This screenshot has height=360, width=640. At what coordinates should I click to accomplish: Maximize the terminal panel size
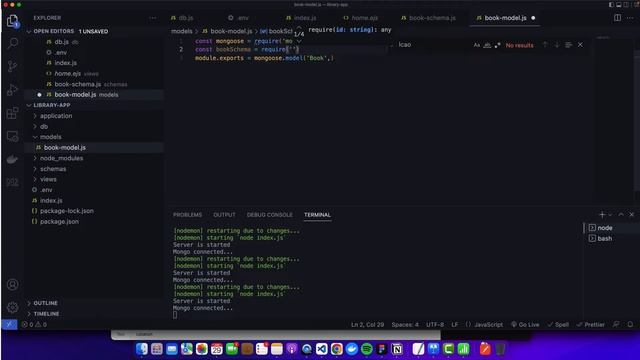click(621, 215)
